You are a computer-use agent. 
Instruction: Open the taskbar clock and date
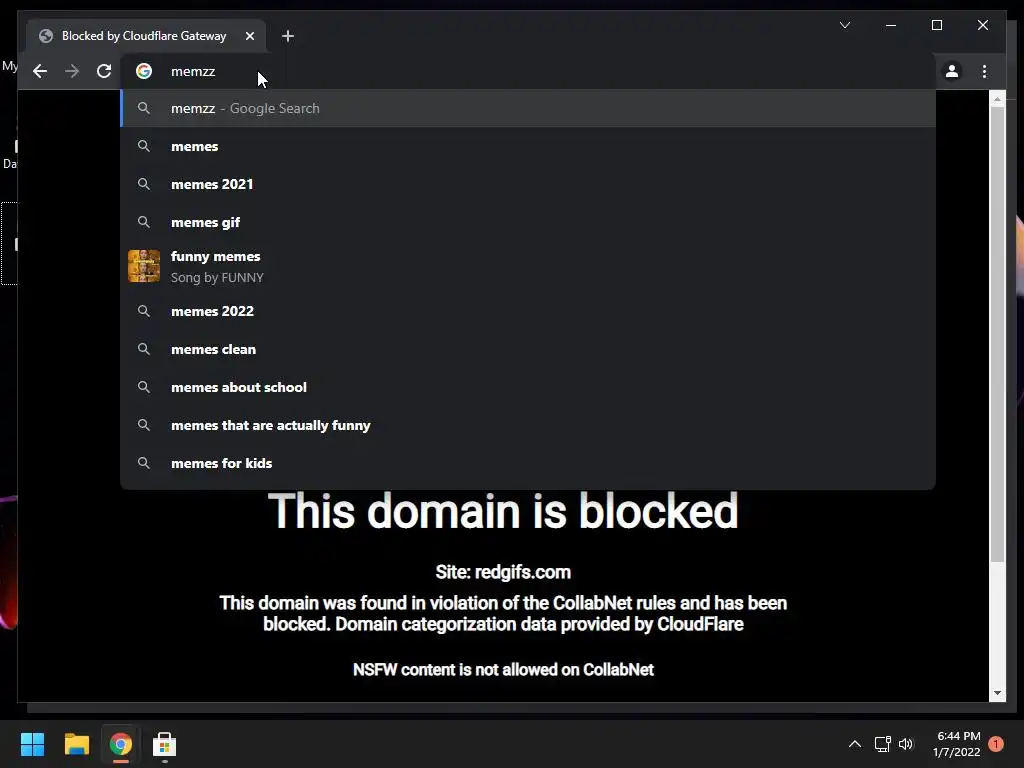[x=957, y=744]
